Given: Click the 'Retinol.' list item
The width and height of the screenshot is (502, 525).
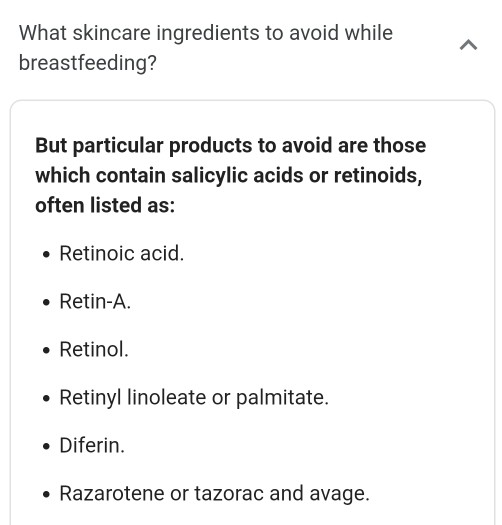Looking at the screenshot, I should (x=94, y=349).
